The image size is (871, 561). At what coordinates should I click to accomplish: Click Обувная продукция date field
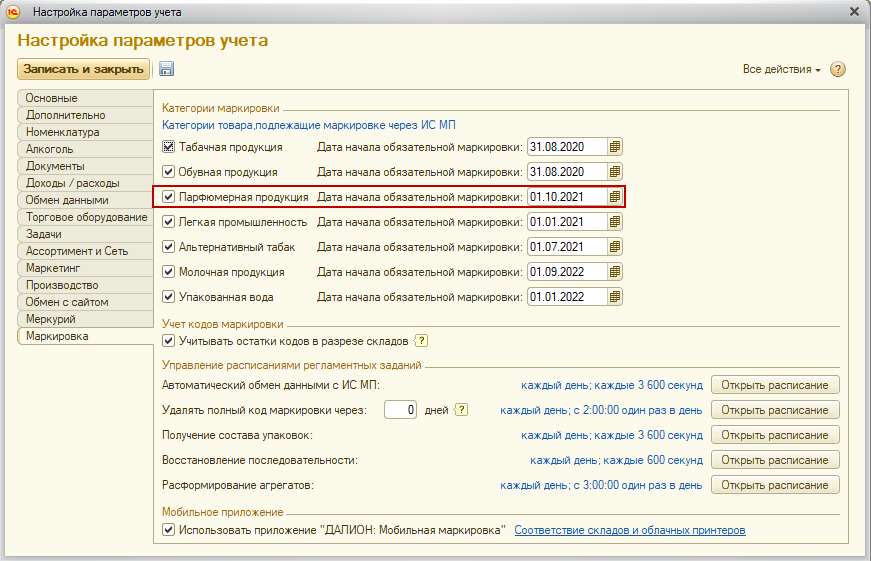pos(567,172)
